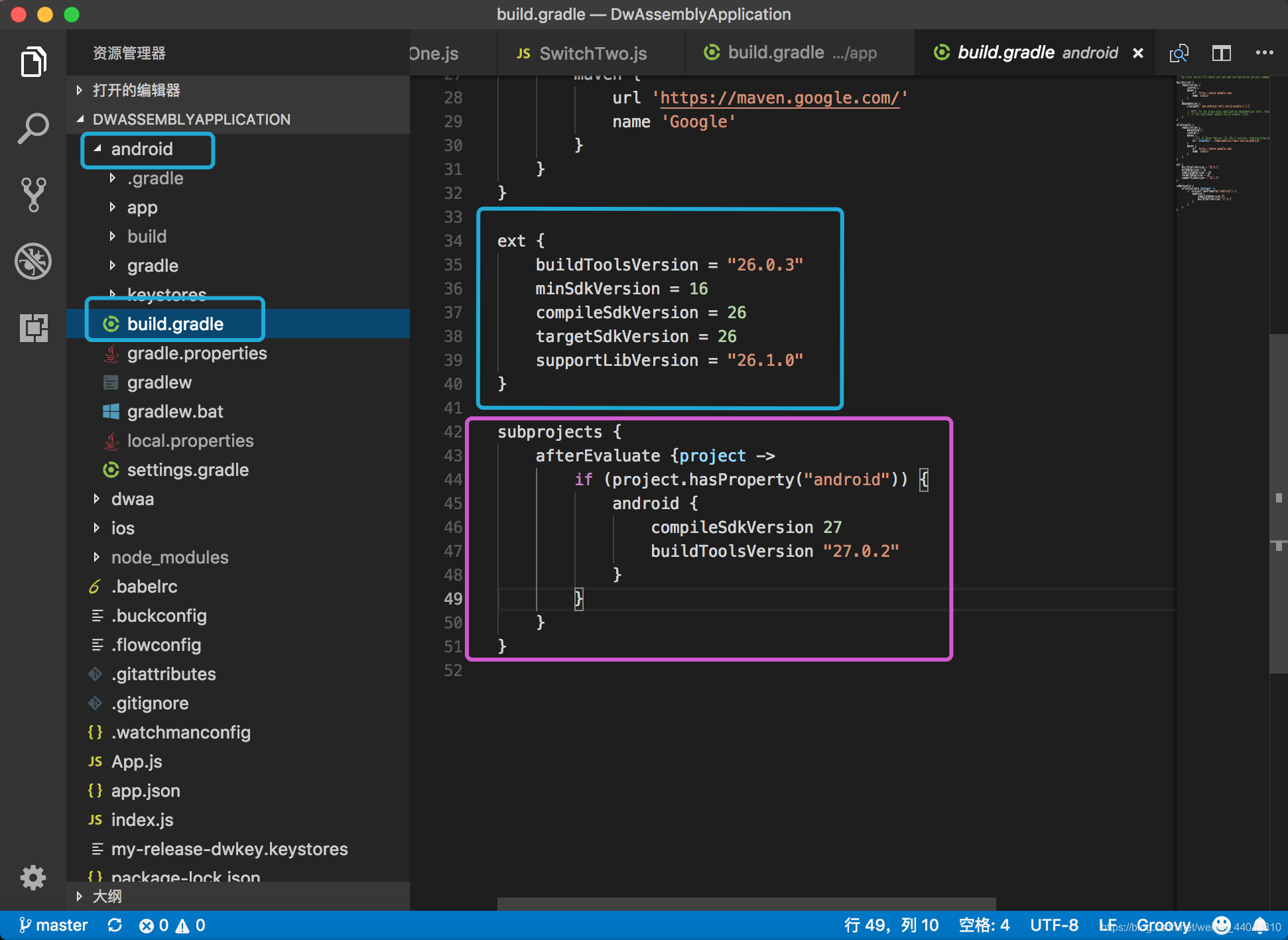Open .flowconfig file
1288x940 pixels.
(x=238, y=644)
